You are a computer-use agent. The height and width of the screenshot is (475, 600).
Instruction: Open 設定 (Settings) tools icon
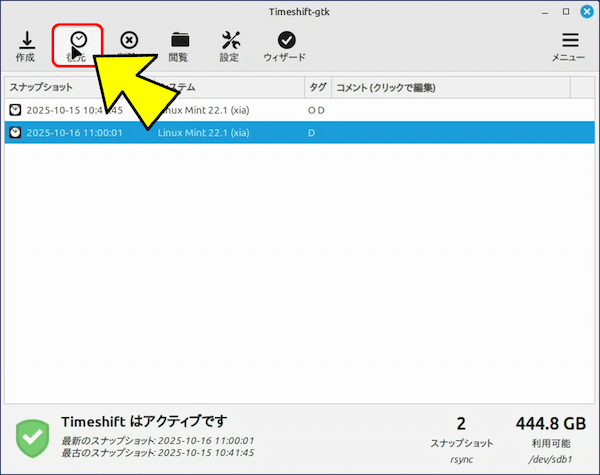(x=230, y=41)
